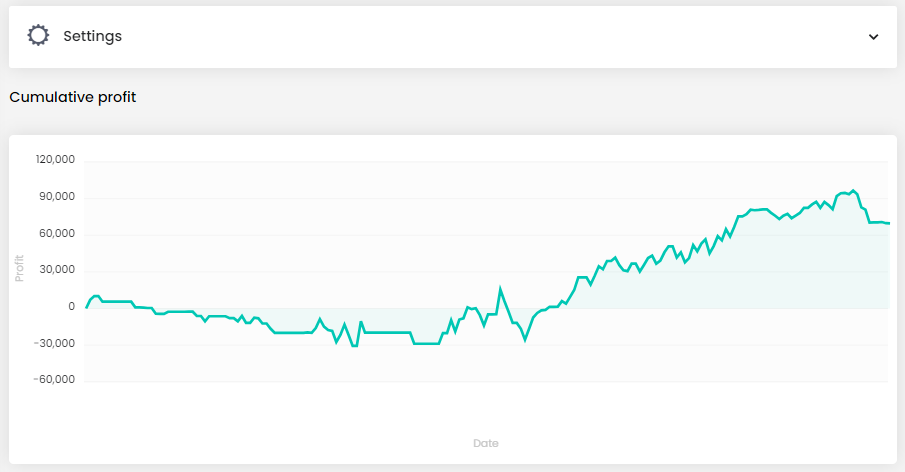Click the 120,000 horizontal gridline

point(480,161)
